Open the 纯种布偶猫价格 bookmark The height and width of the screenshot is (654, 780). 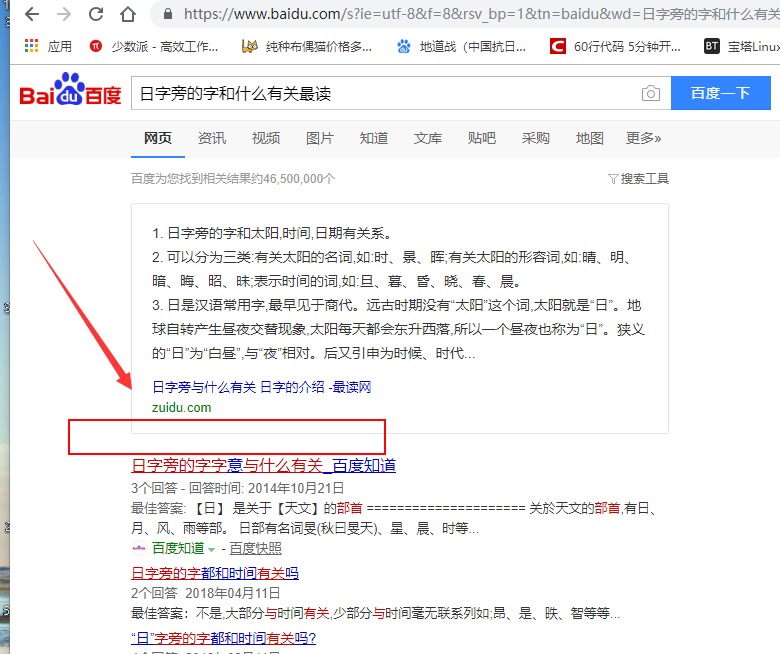(x=306, y=46)
